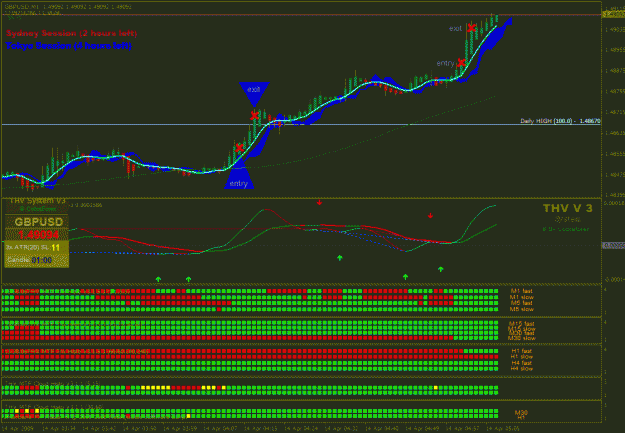Select the M15 fast row label

pos(521,324)
